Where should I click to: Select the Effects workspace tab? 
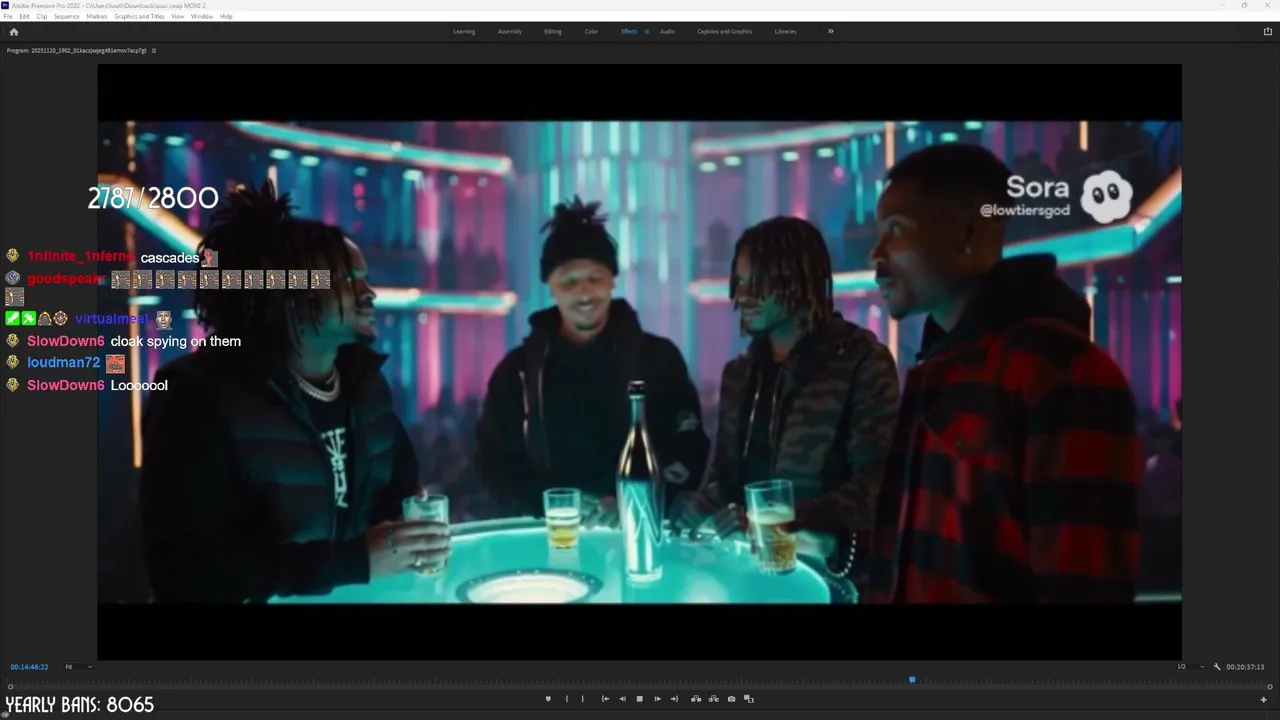coord(629,32)
